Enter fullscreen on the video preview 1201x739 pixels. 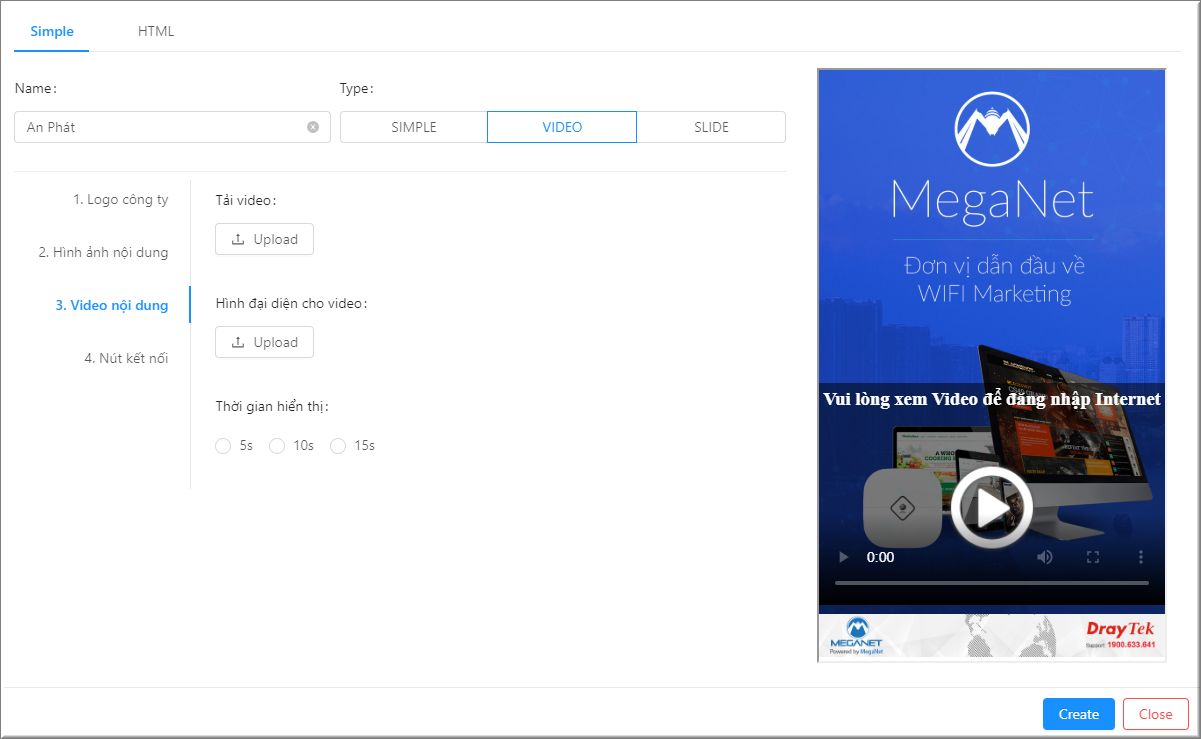point(1093,557)
